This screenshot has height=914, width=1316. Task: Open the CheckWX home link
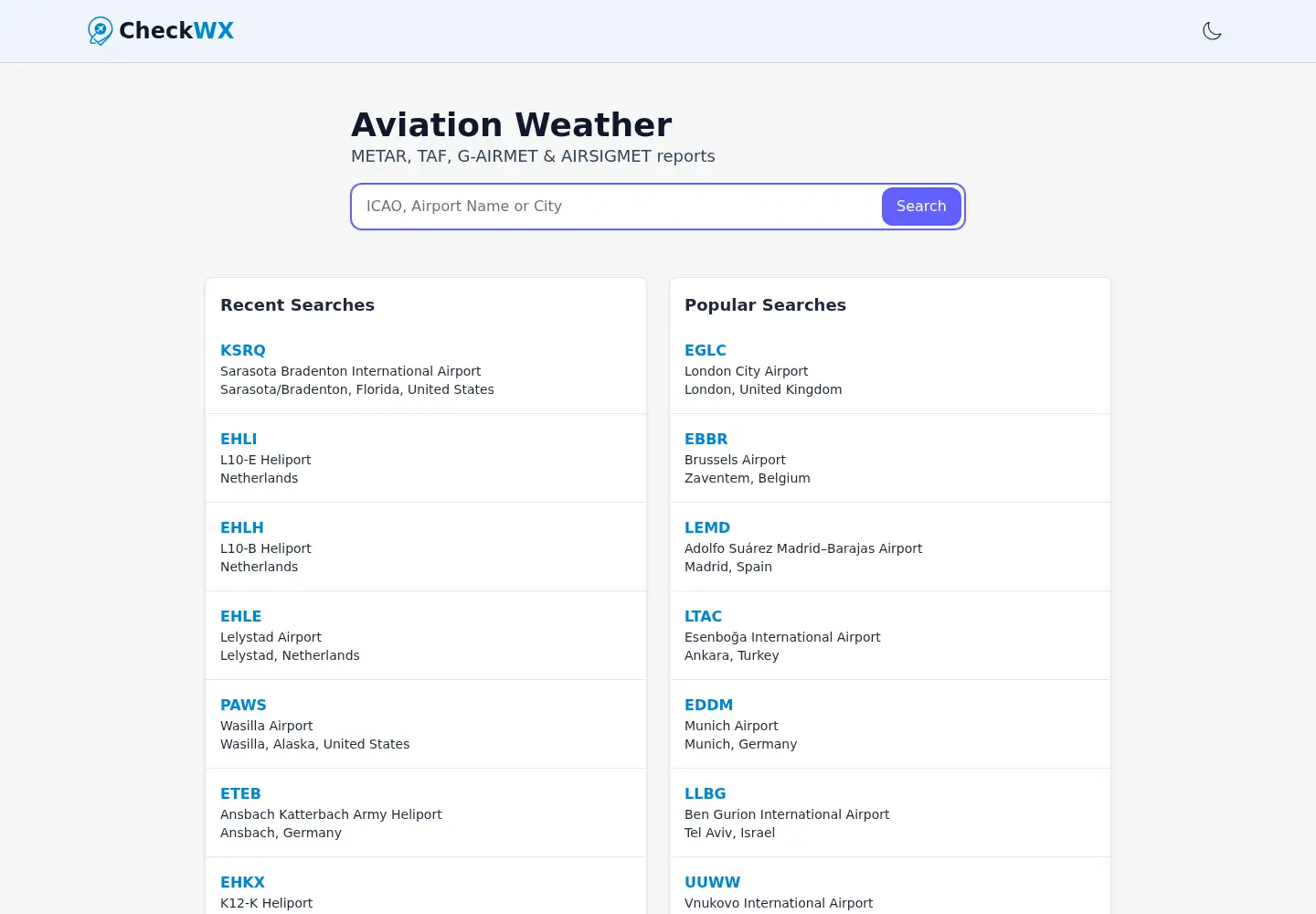click(x=161, y=31)
